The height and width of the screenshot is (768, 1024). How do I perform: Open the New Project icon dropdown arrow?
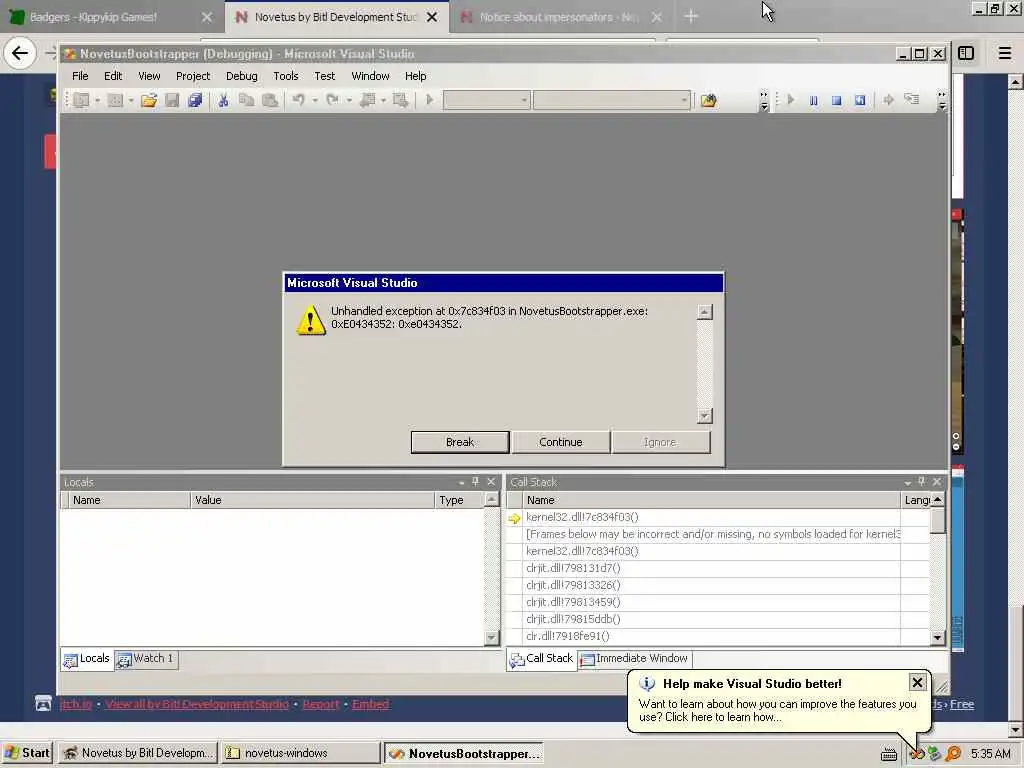[x=97, y=100]
